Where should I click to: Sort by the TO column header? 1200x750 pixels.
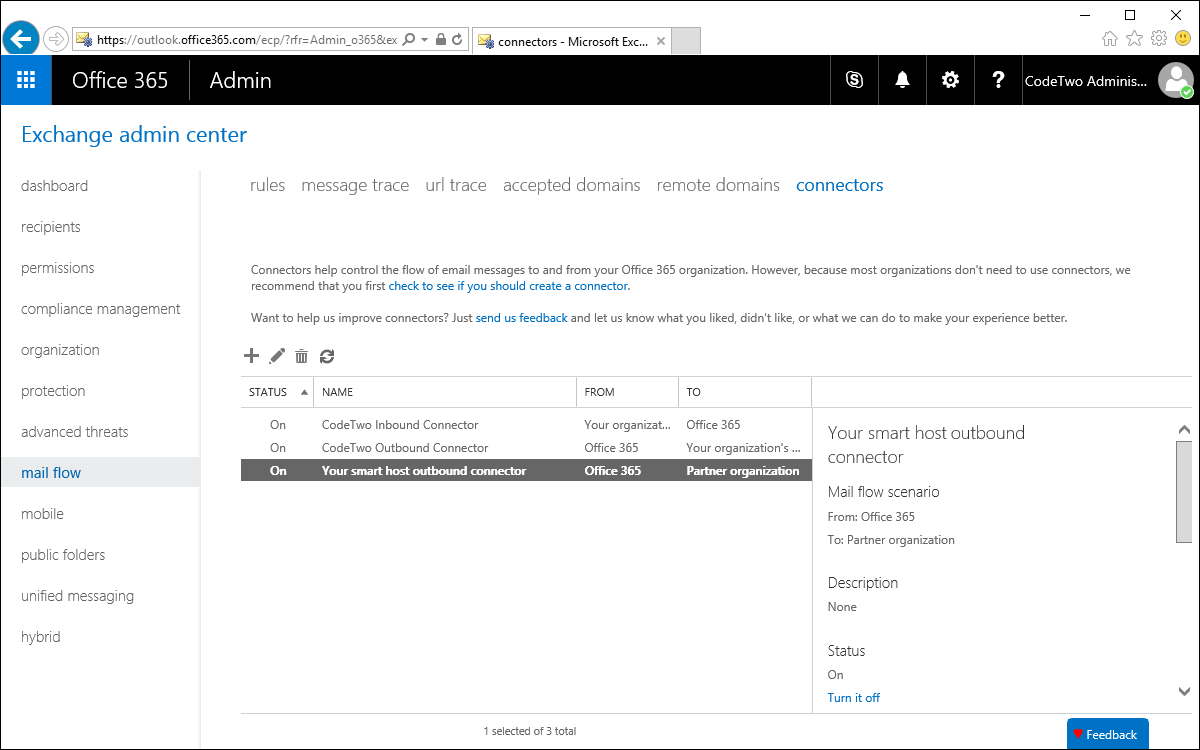pyautogui.click(x=745, y=392)
